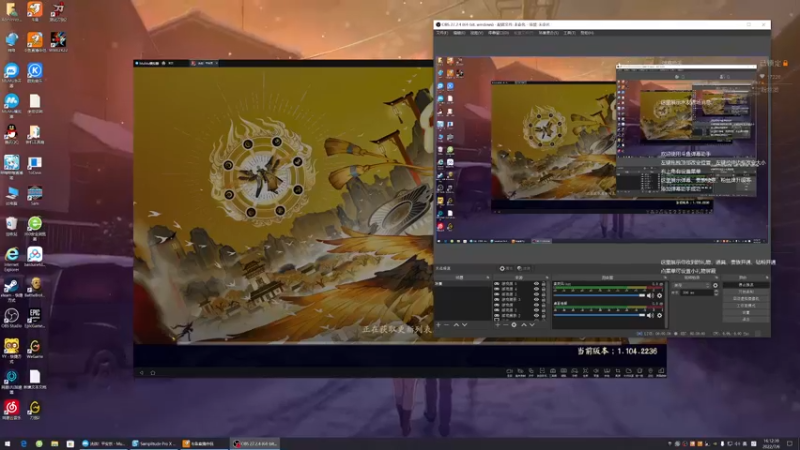
Task: Open the scene transition type dropdown
Action: click(x=691, y=285)
